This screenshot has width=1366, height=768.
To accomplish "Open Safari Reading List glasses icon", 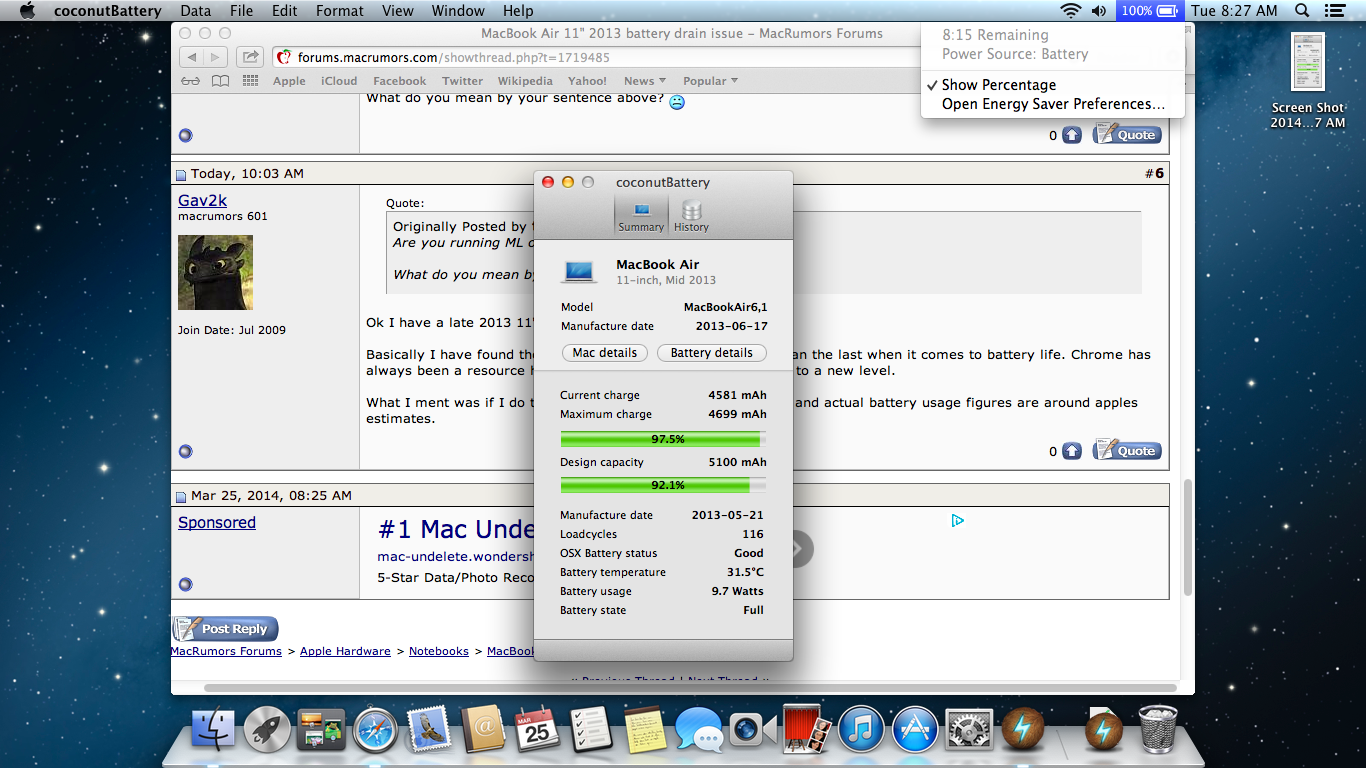I will pos(190,81).
